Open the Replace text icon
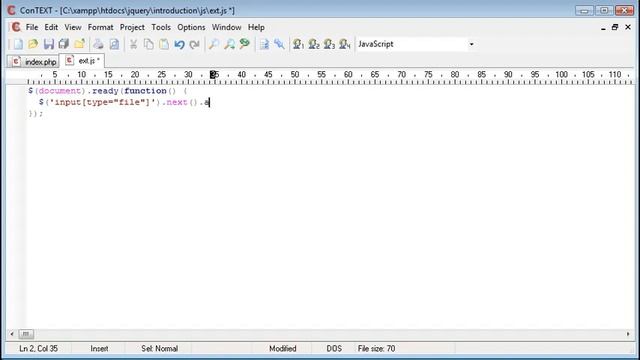 pos(244,44)
